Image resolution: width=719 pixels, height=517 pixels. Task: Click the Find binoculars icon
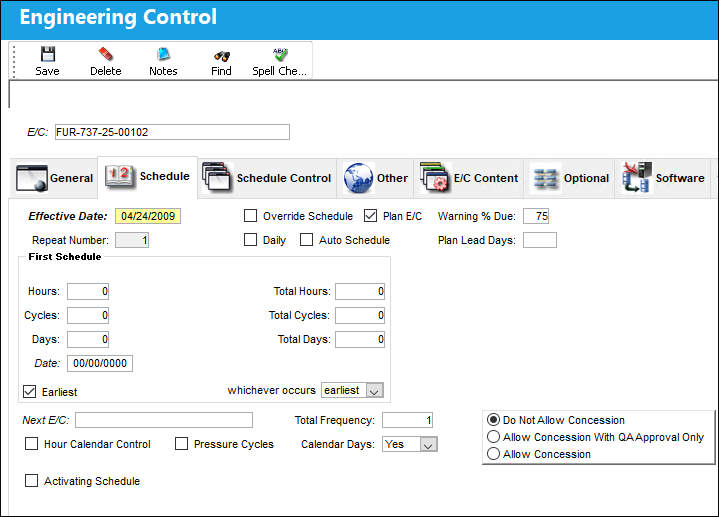221,56
